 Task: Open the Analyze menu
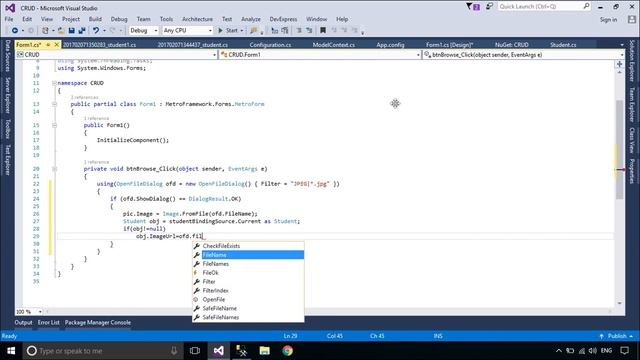[251, 19]
